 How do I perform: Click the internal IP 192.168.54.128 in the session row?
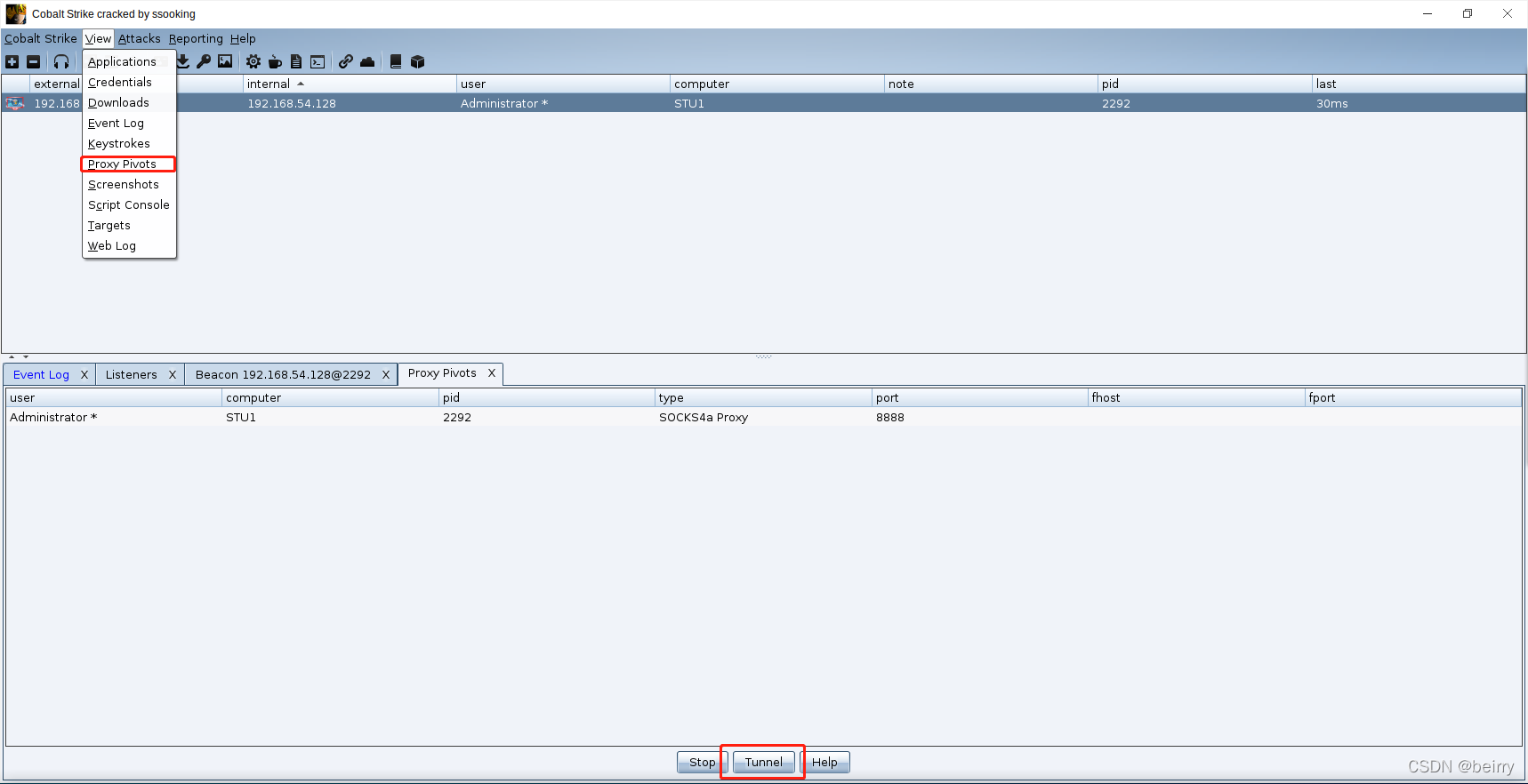coord(292,103)
